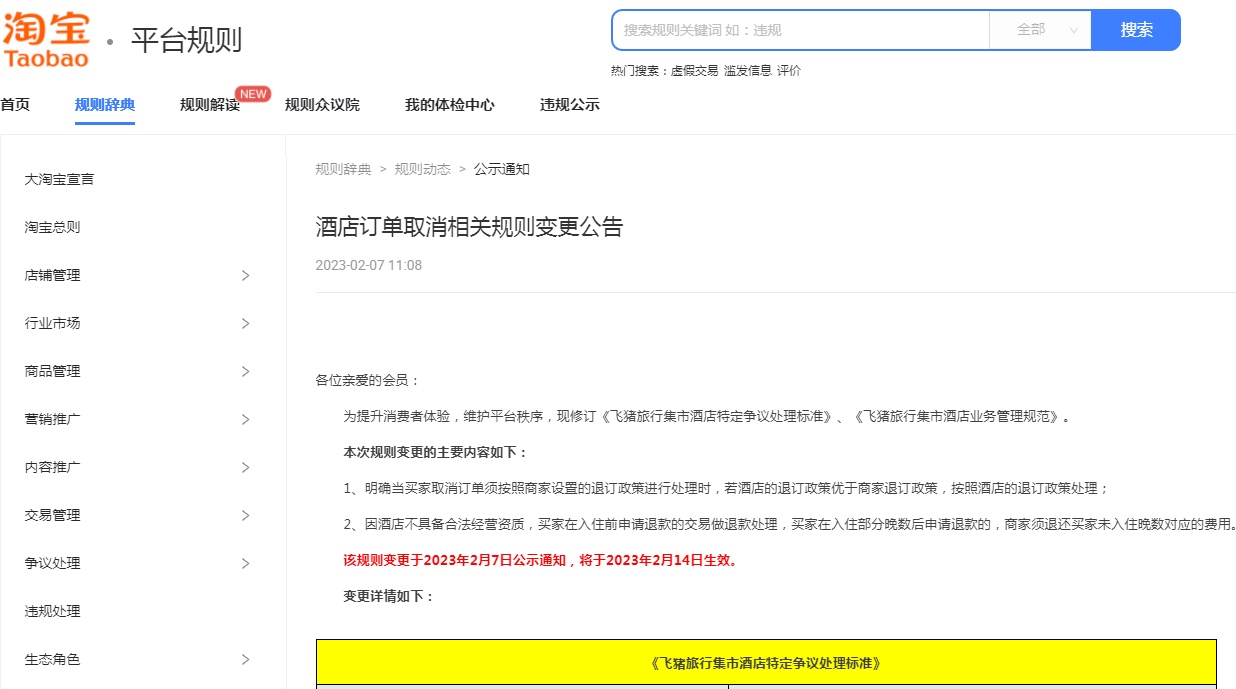Click the 规则动态 breadcrumb link
This screenshot has height=689, width=1236.
(x=422, y=169)
